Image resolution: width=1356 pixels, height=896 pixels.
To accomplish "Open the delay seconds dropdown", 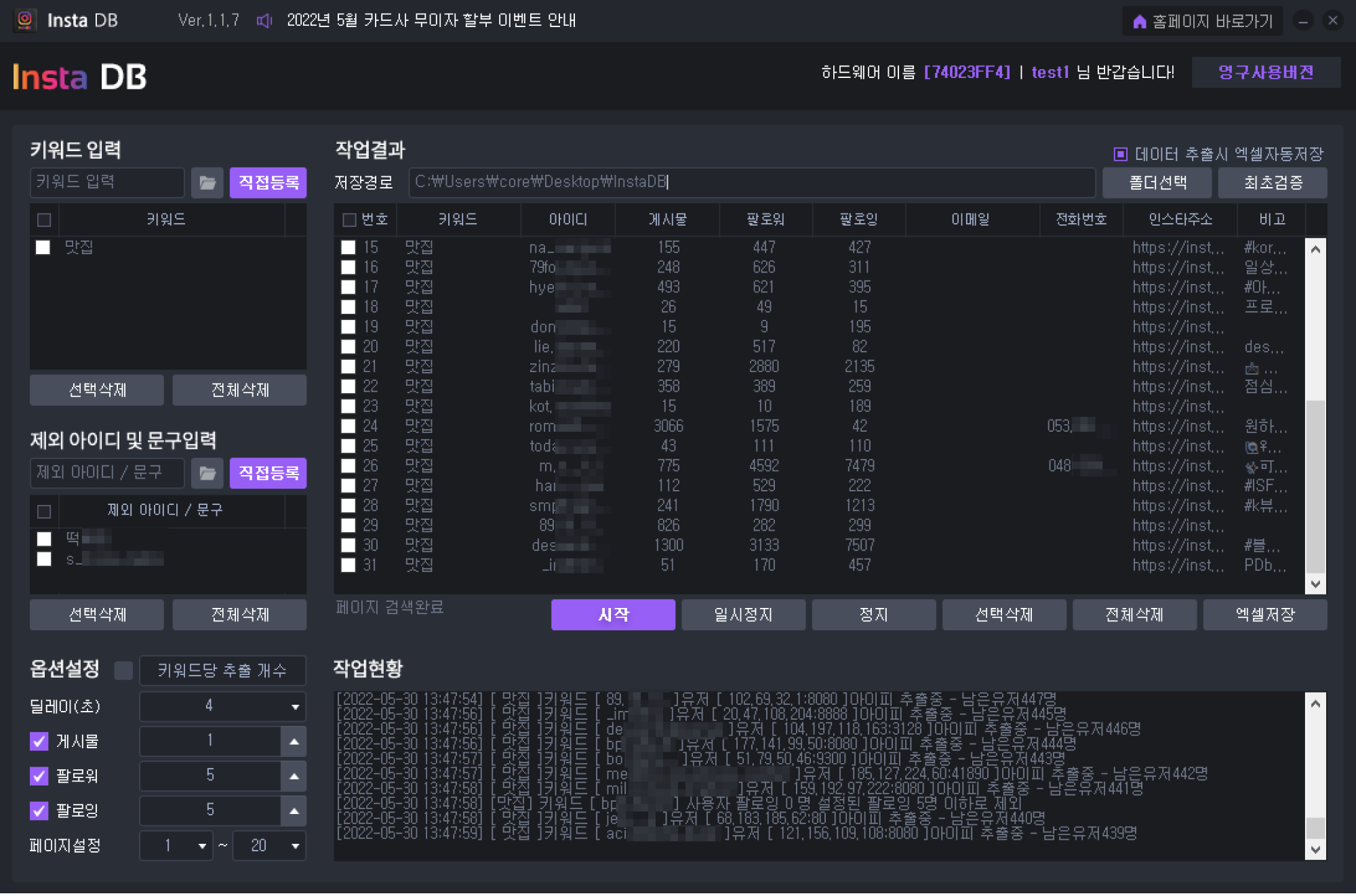I will (222, 706).
